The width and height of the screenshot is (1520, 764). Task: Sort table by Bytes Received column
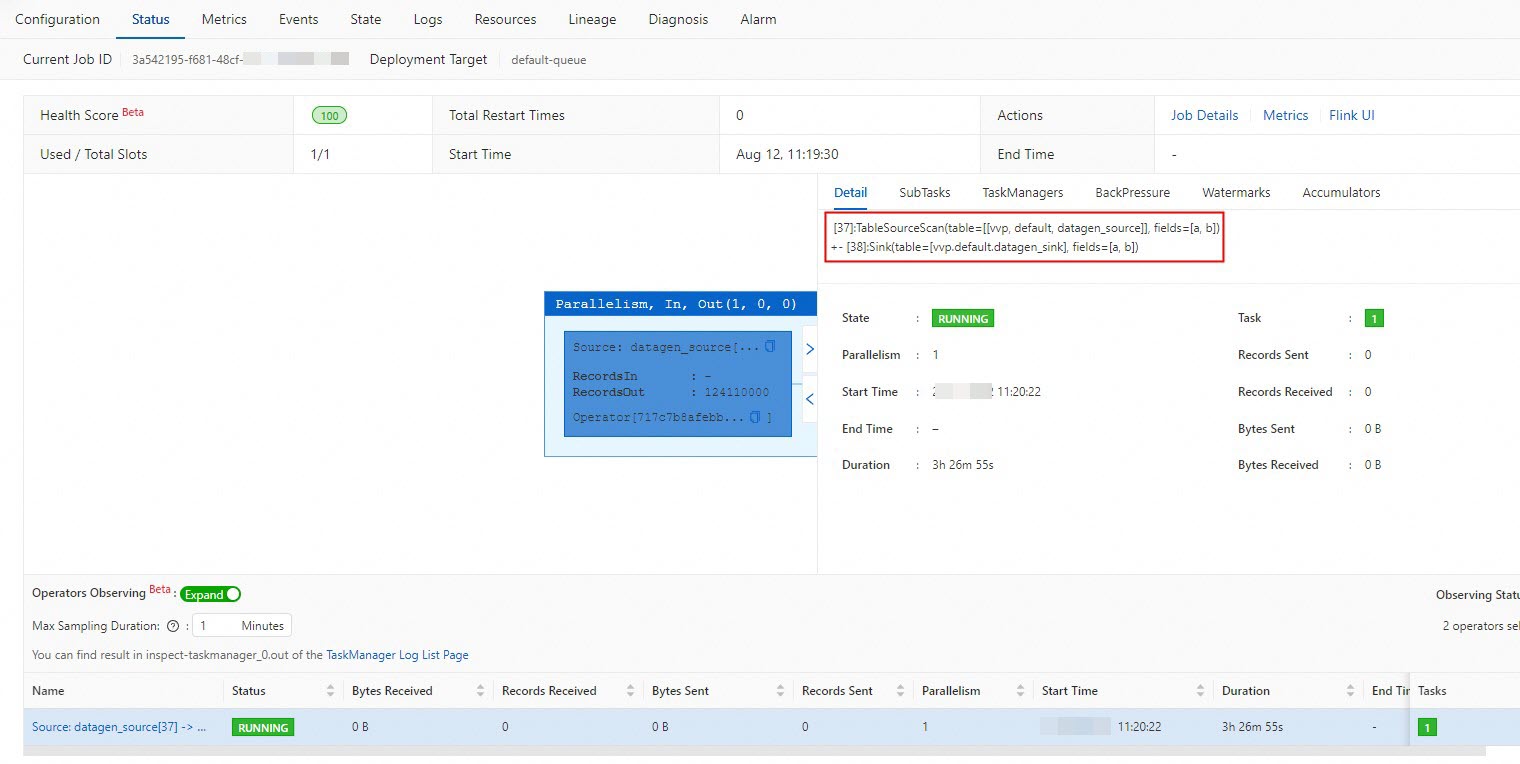point(480,691)
